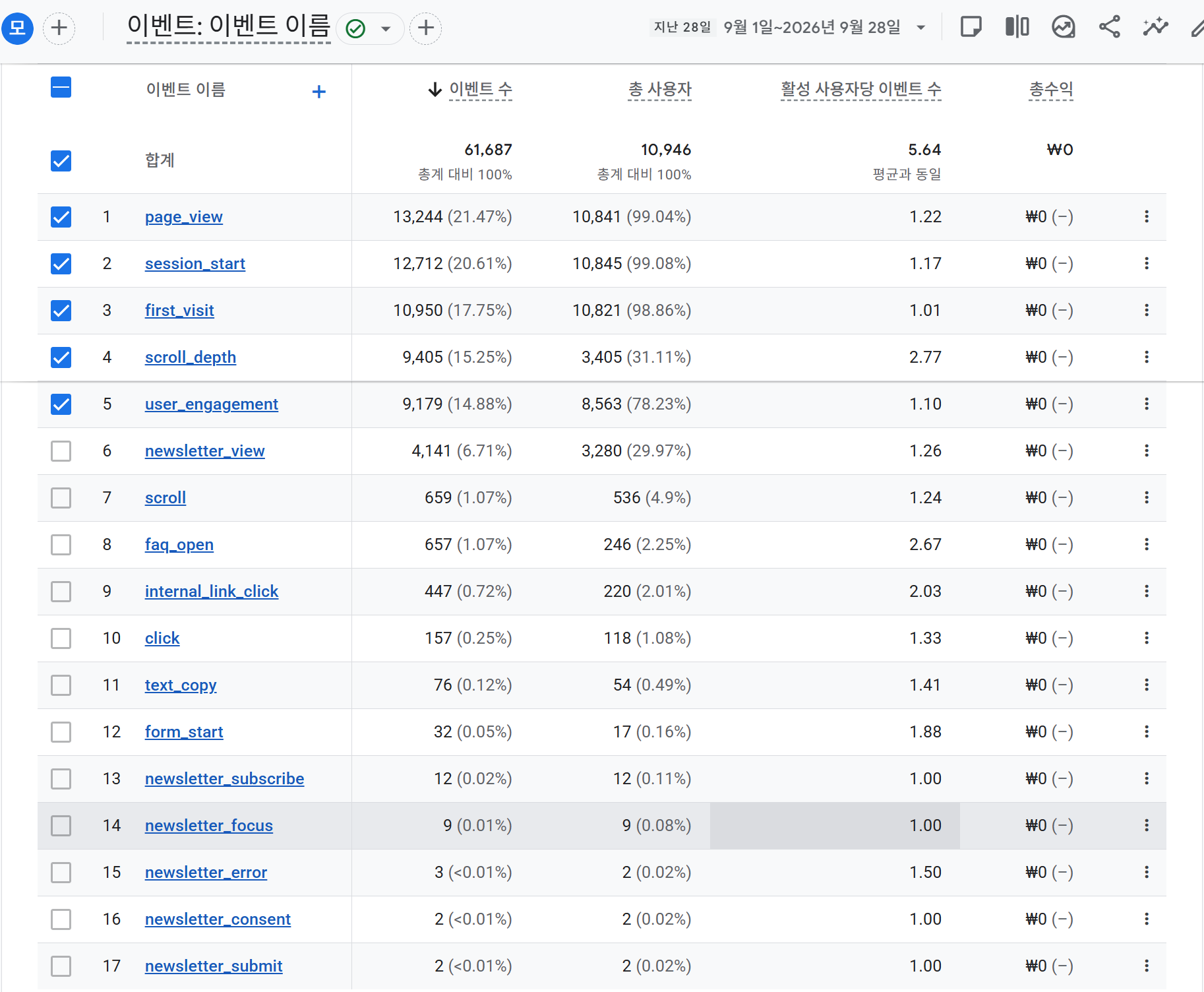Open more options for session_start row
1204x992 pixels.
point(1147,263)
